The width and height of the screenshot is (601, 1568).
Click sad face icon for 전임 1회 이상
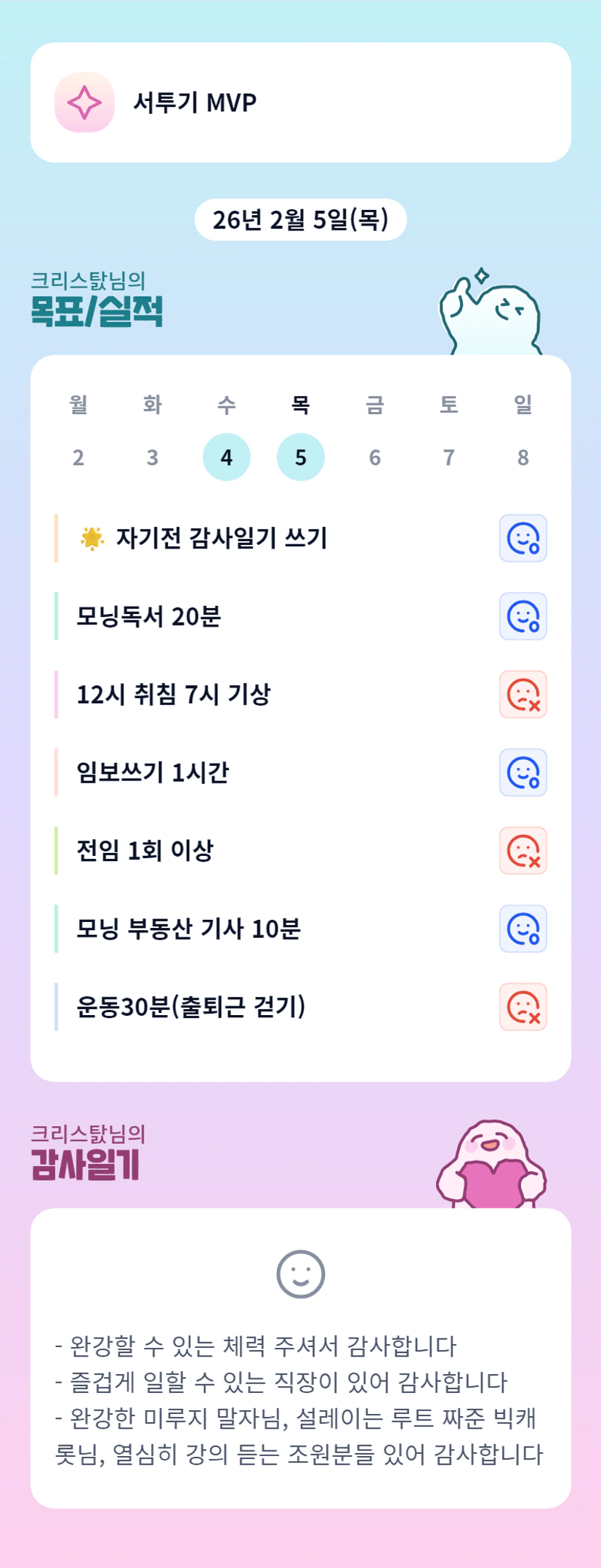[x=523, y=851]
